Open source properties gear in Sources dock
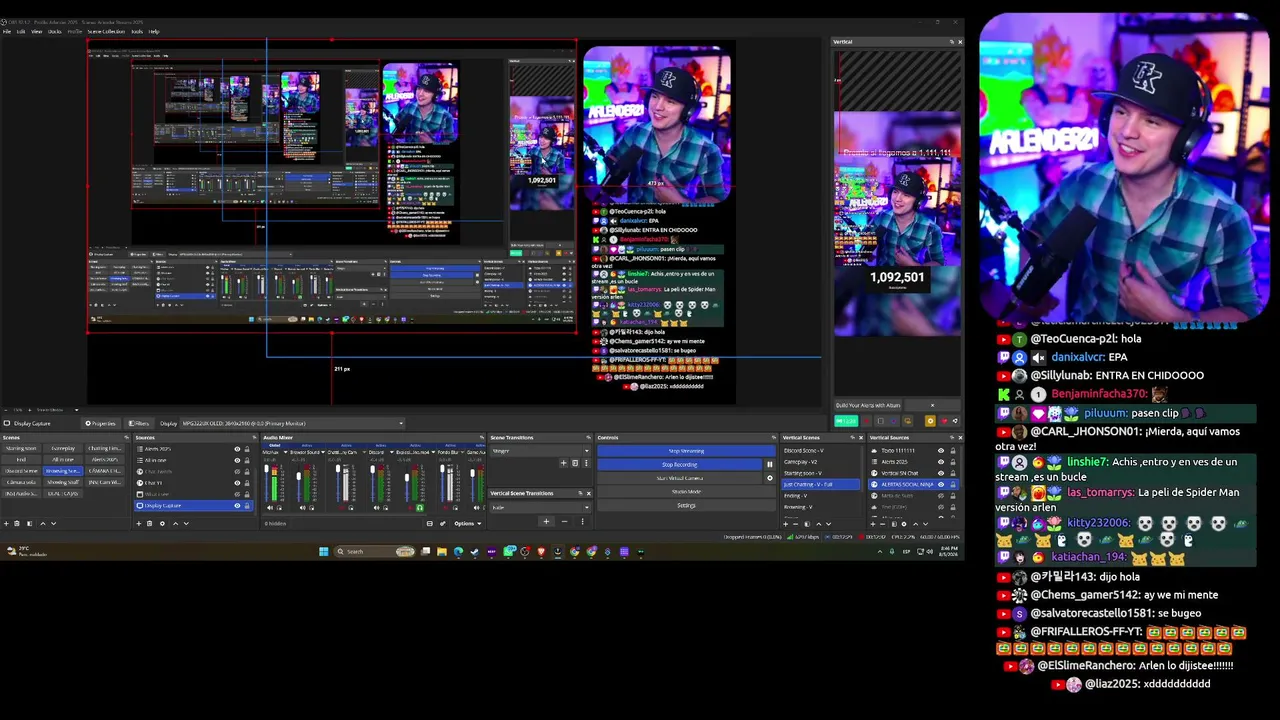Image resolution: width=1280 pixels, height=720 pixels. pos(162,523)
